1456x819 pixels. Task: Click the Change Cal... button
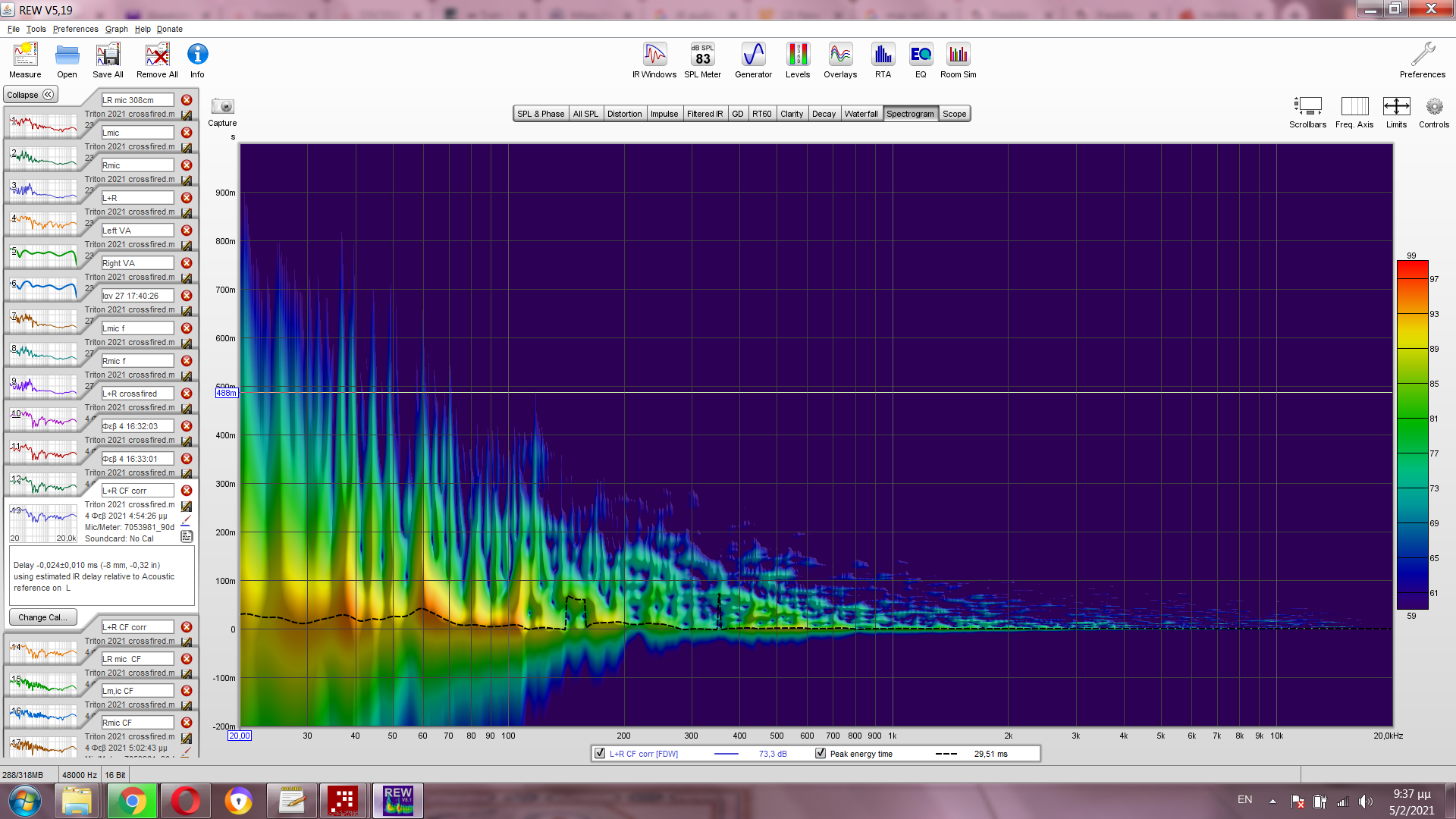pos(42,617)
